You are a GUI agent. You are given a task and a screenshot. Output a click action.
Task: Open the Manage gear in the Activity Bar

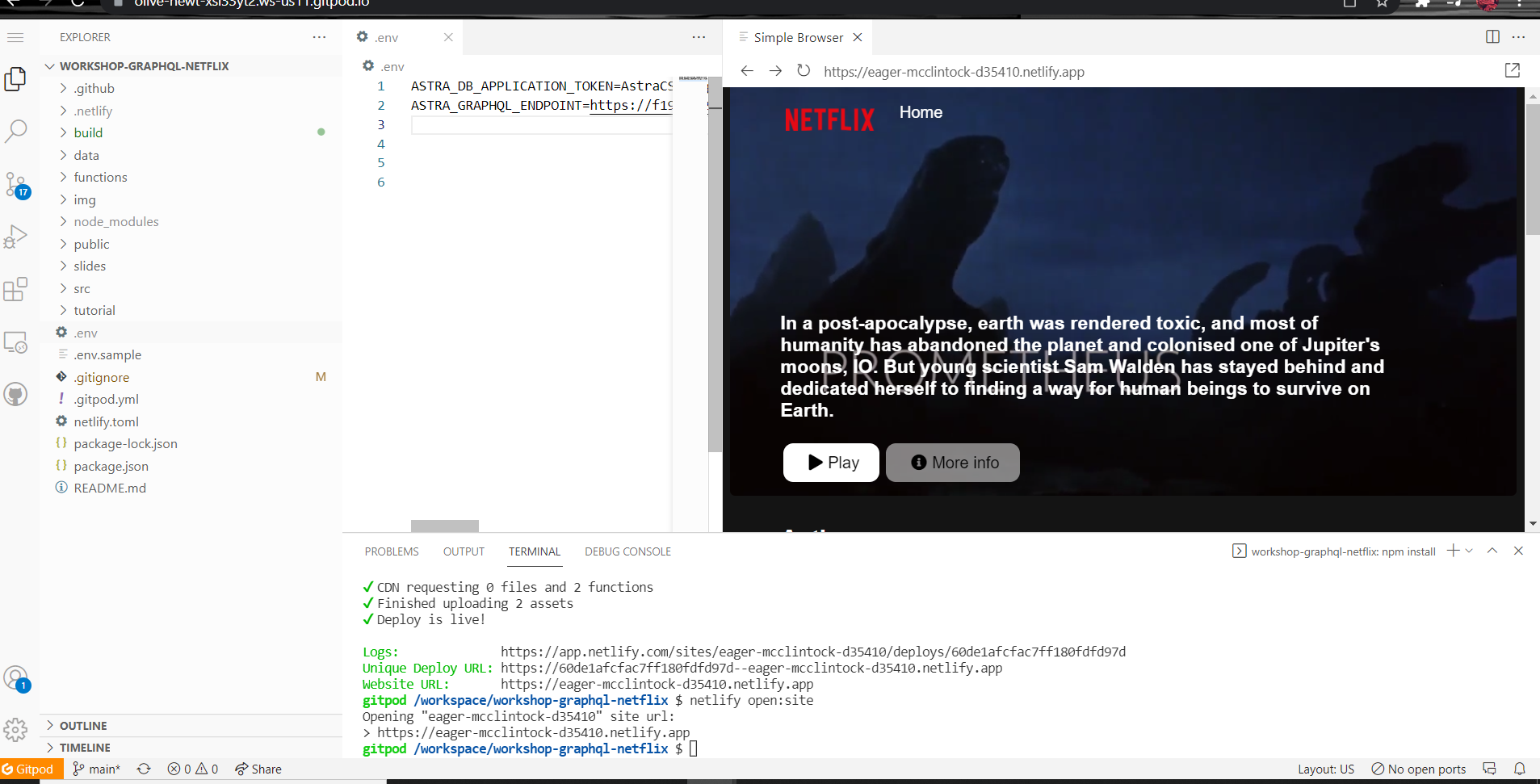click(16, 729)
